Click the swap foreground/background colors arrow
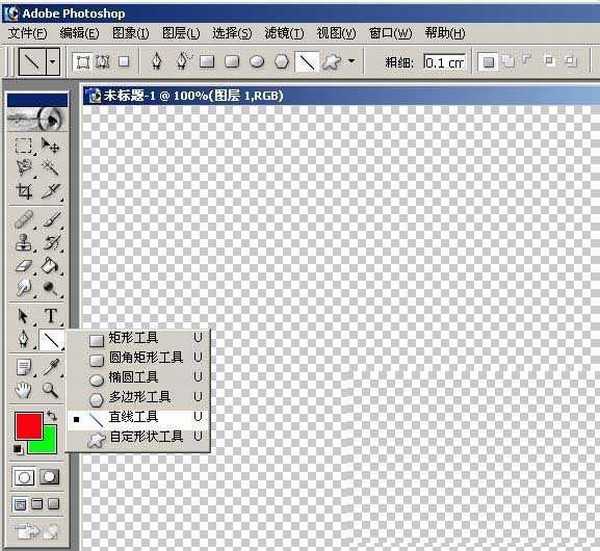The height and width of the screenshot is (551, 600). tap(52, 414)
